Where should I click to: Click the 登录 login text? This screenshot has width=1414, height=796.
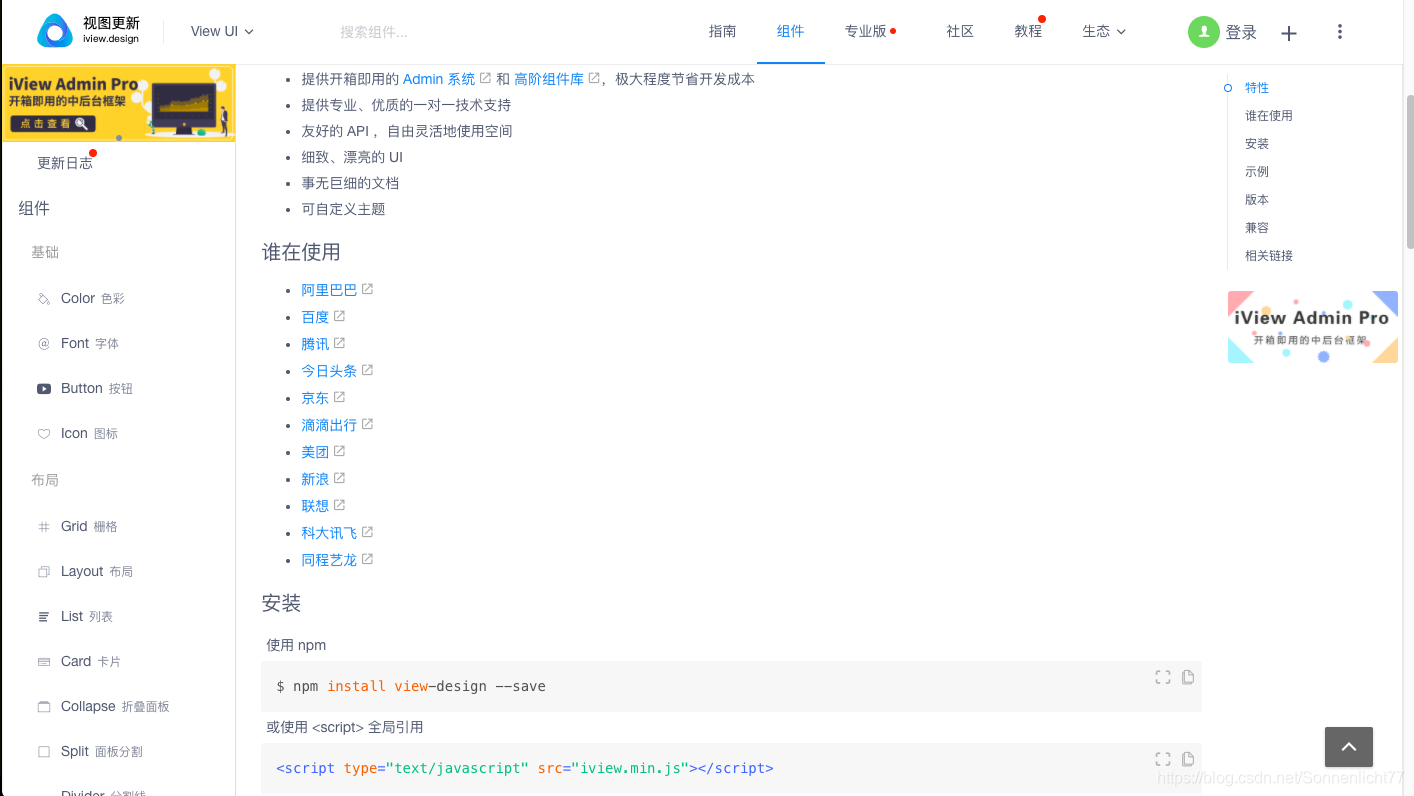tap(1241, 33)
